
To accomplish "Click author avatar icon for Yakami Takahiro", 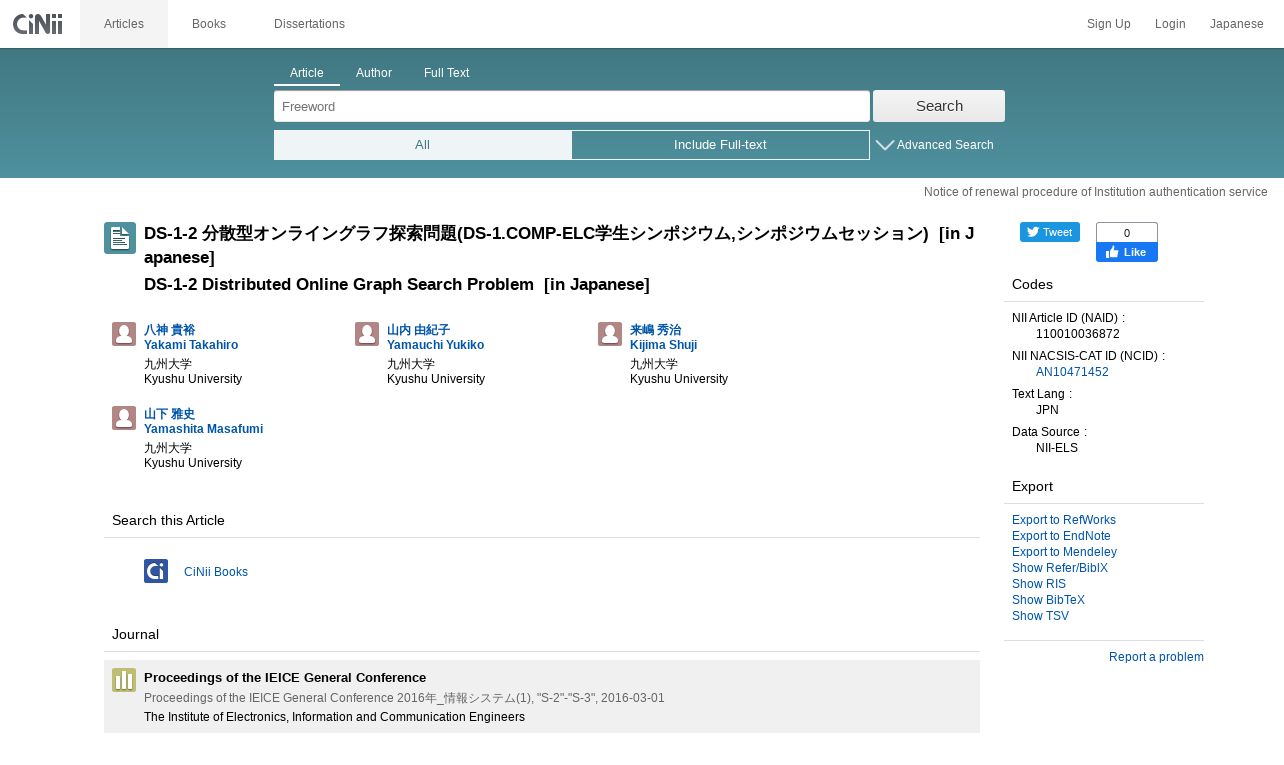I will pyautogui.click(x=124, y=334).
